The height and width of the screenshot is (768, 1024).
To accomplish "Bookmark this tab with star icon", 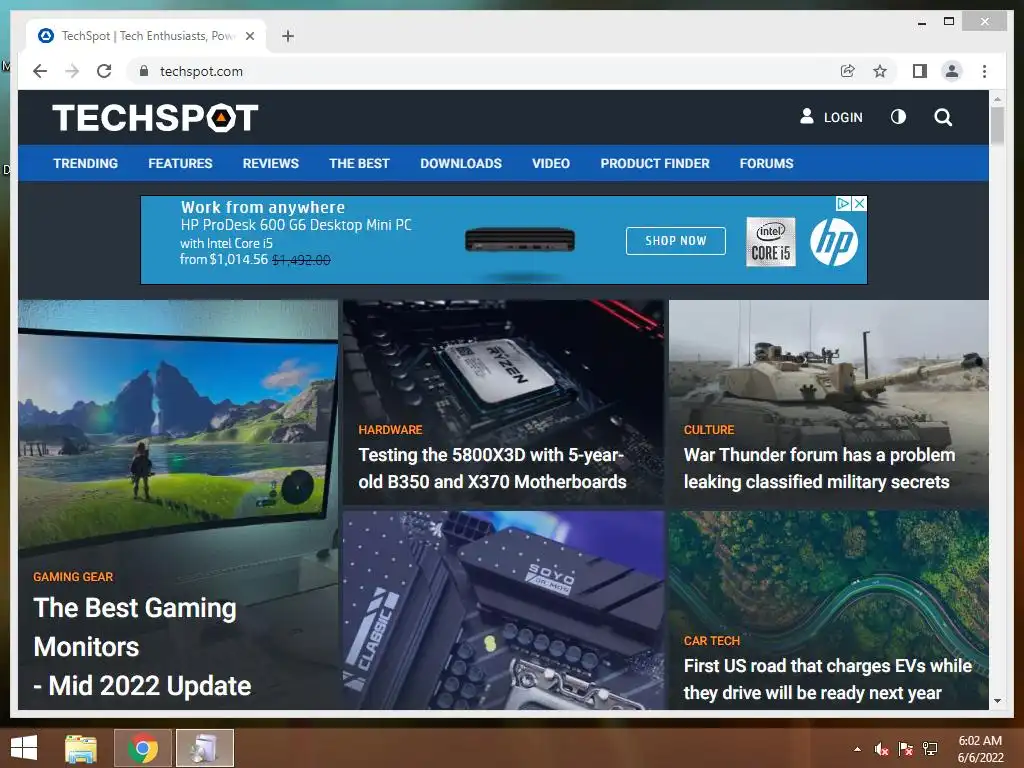I will pos(880,71).
